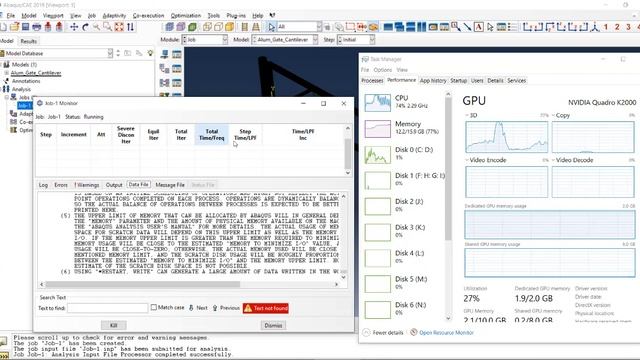640x360 pixels.
Task: Switch to the Results tab
Action: [29, 41]
